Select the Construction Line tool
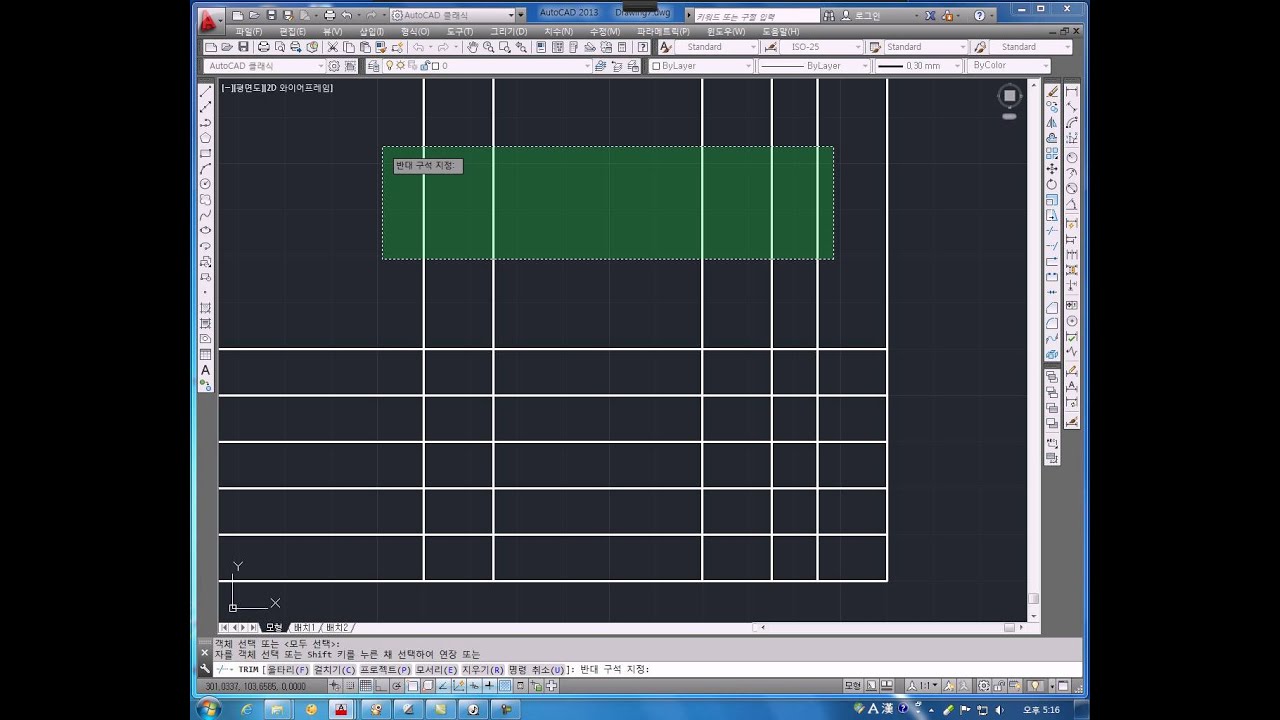The width and height of the screenshot is (1280, 720). coord(206,107)
